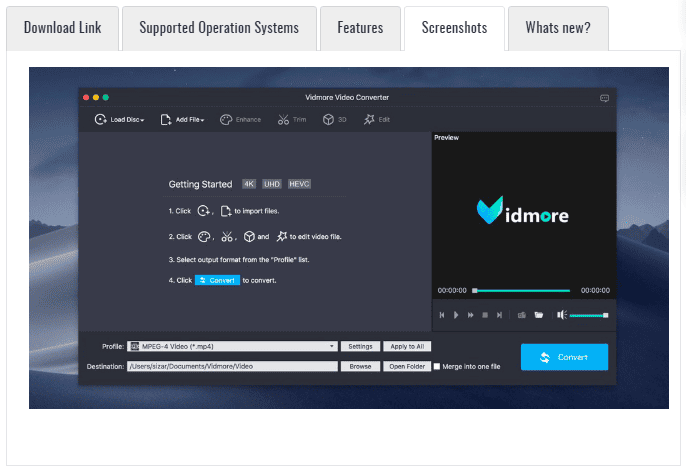Click the feedback chat icon in title bar
Screen dimensions: 686x468
[x=604, y=98]
